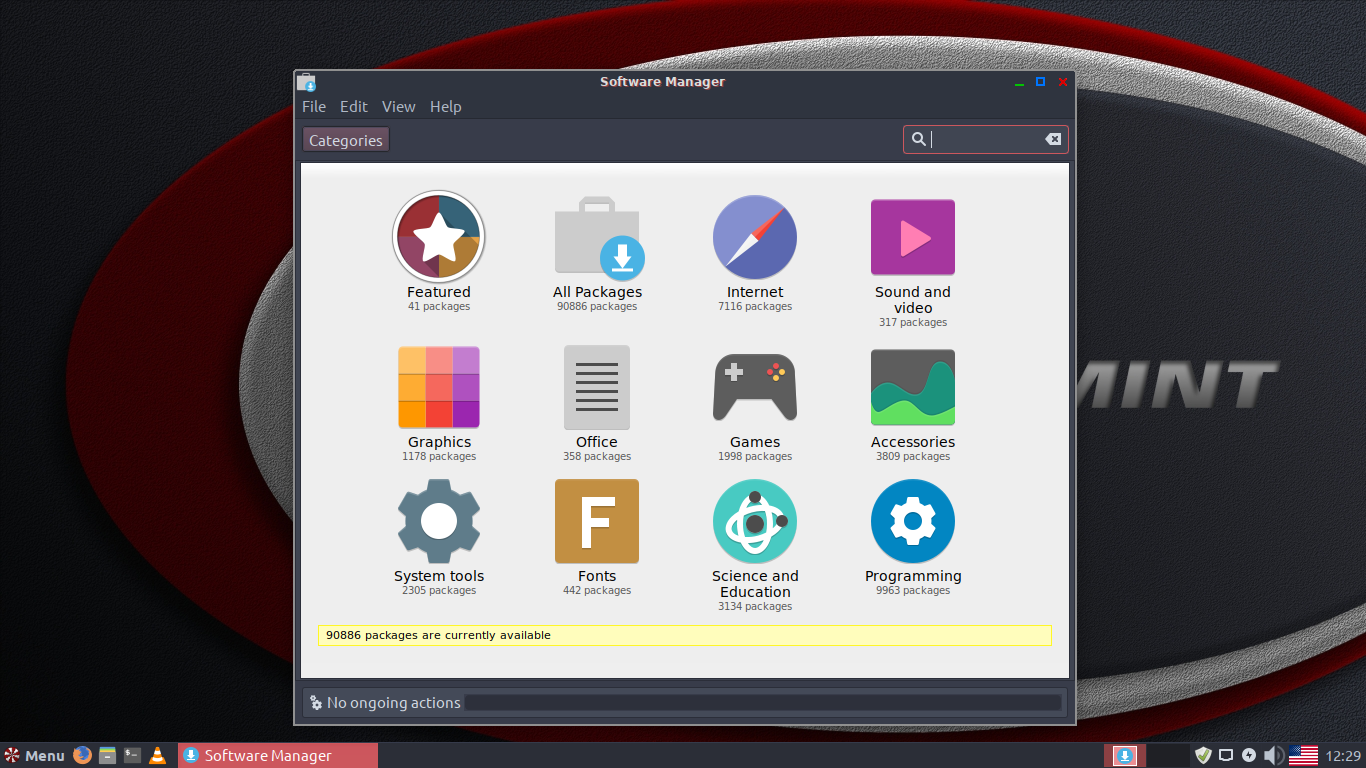Launch the terminal from the panel

pyautogui.click(x=132, y=755)
